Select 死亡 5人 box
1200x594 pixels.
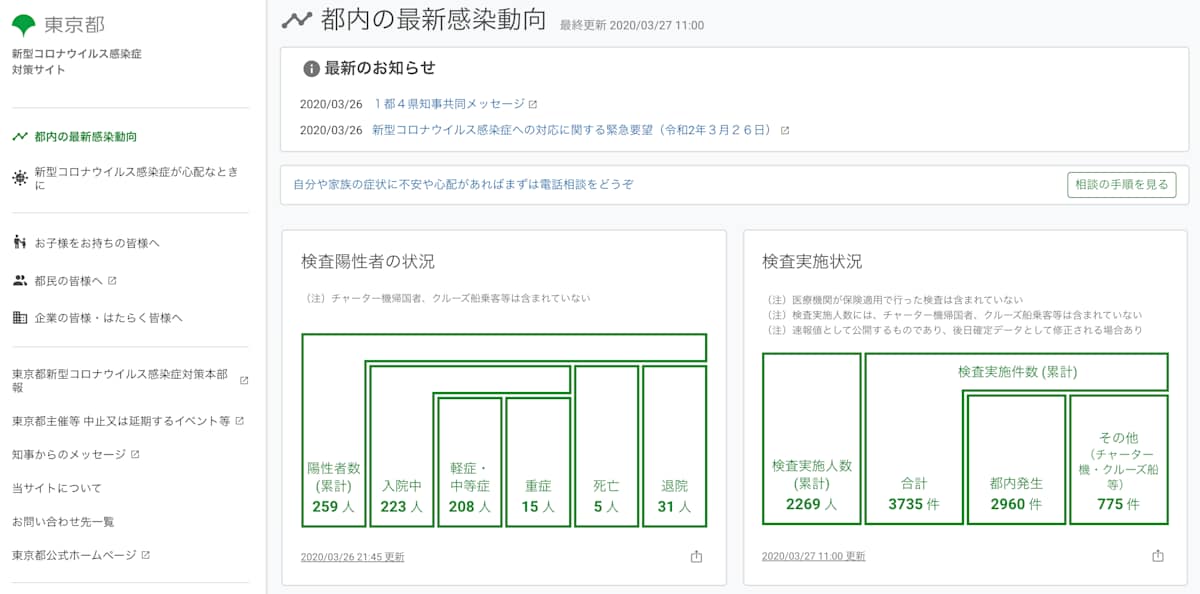[606, 446]
